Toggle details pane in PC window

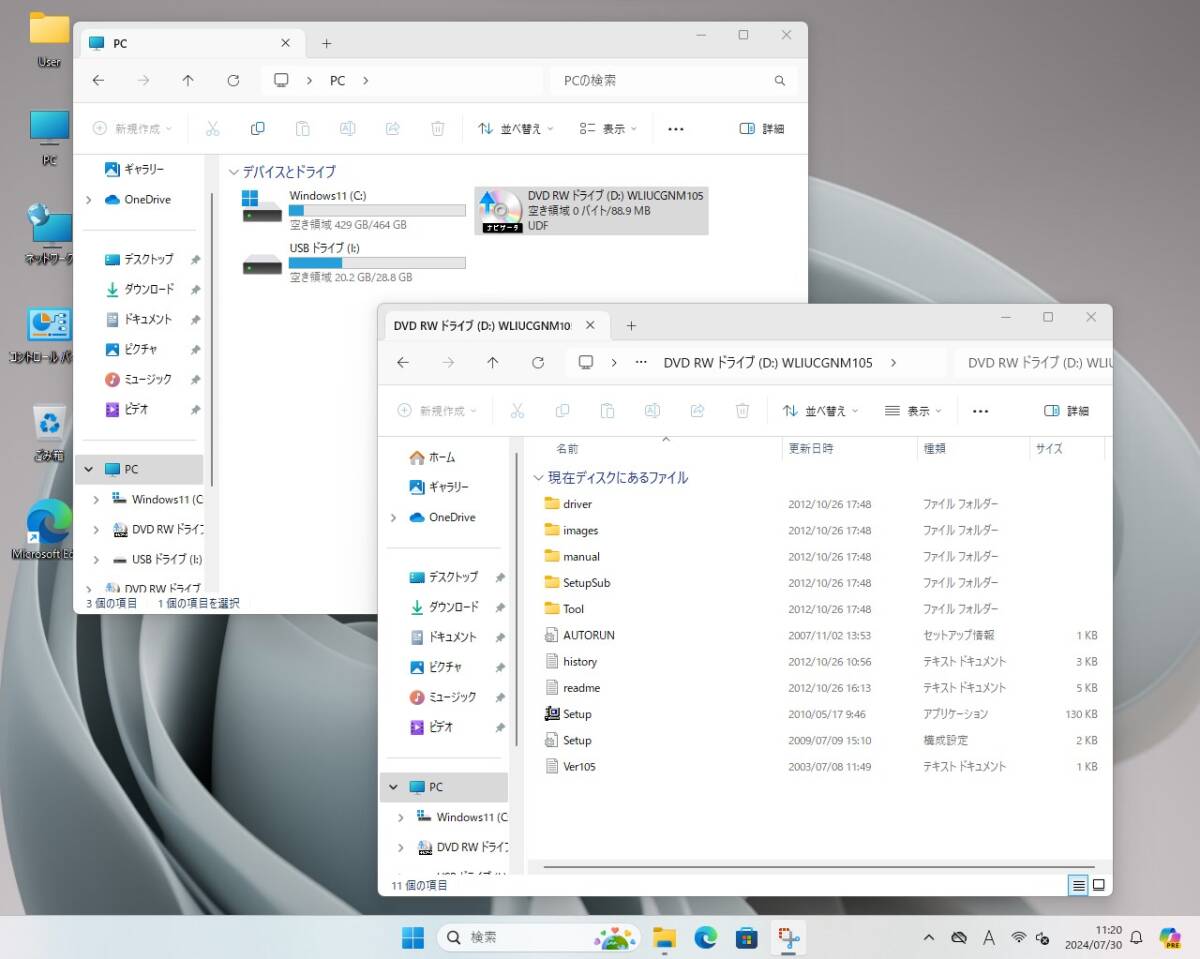pyautogui.click(x=761, y=129)
